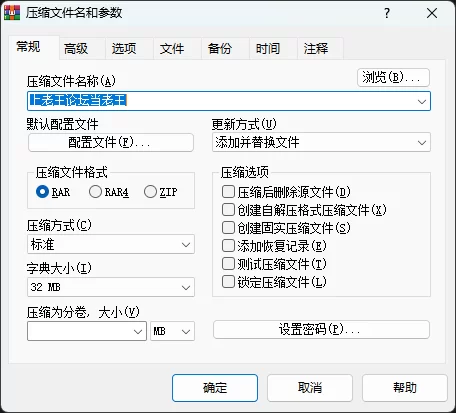This screenshot has width=456, height=413.
Task: Click the question mark help button in title bar
Action: click(x=387, y=13)
